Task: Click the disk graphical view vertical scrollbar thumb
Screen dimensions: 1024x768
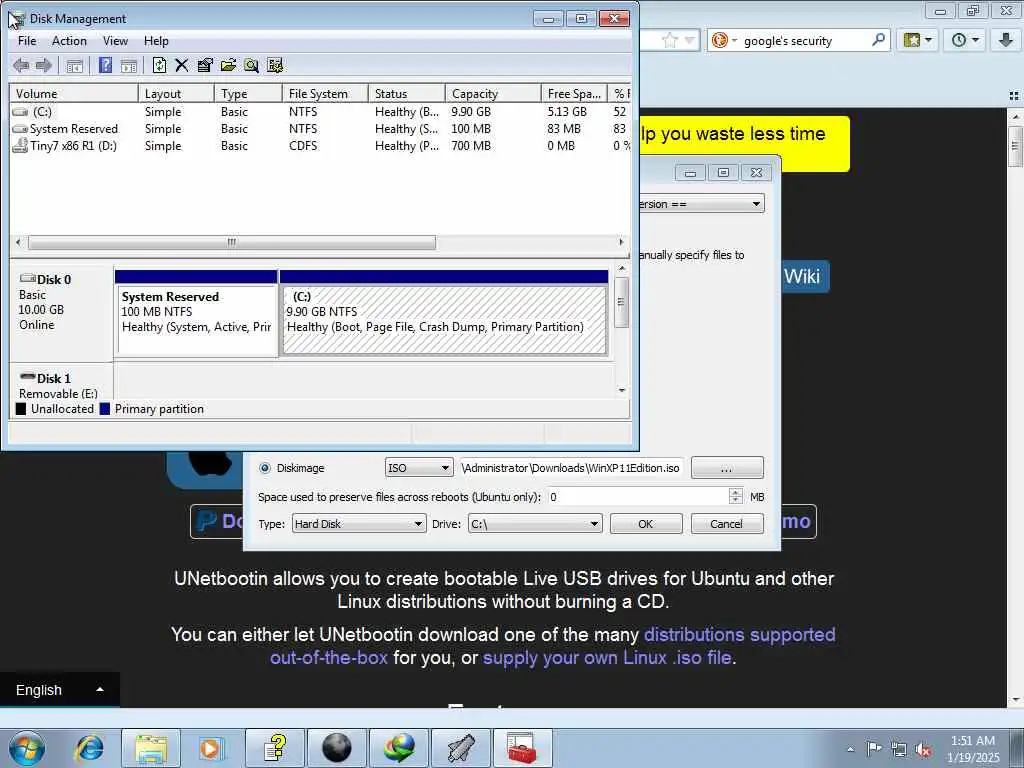Action: pos(622,302)
